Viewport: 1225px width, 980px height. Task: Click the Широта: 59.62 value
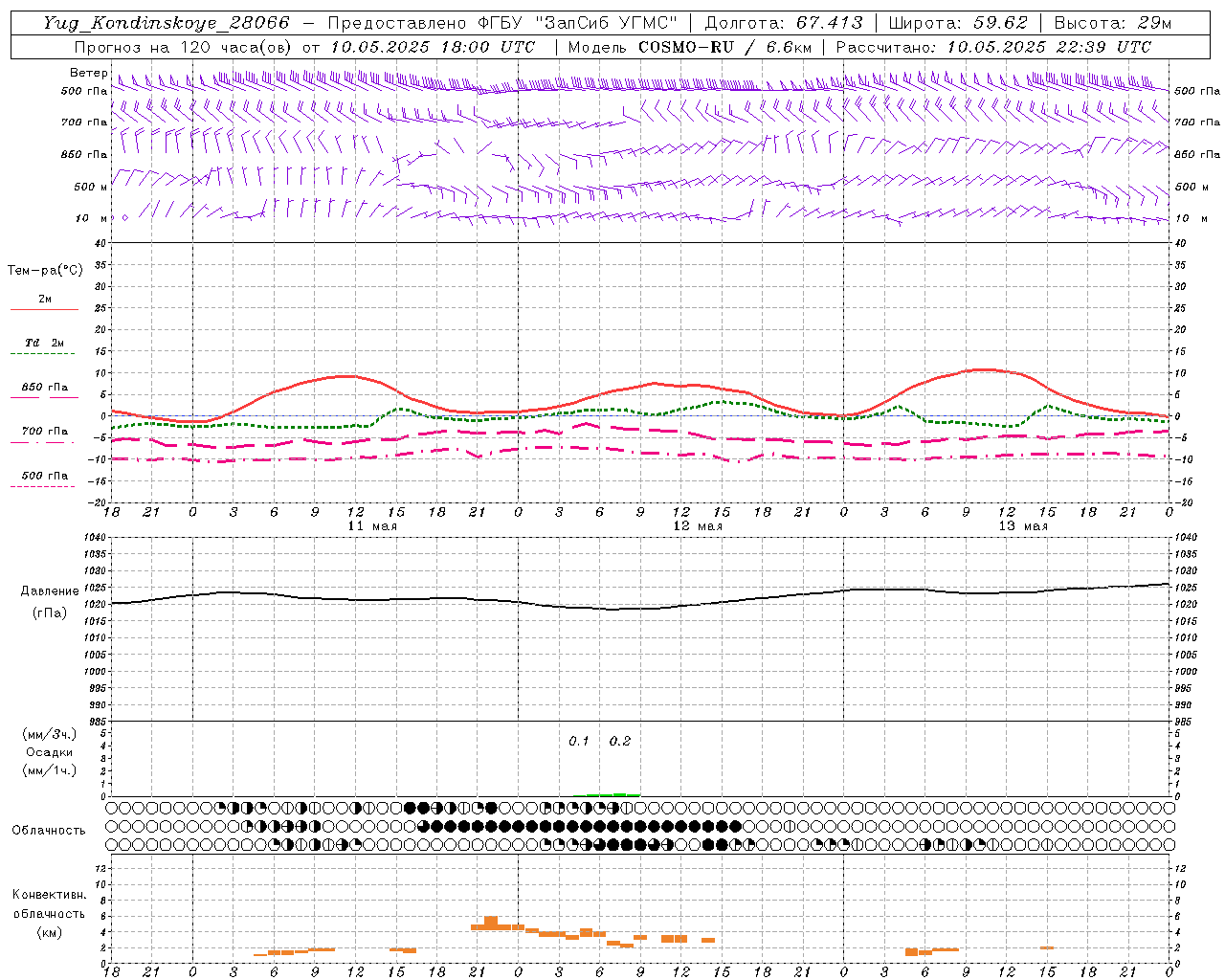pyautogui.click(x=958, y=23)
